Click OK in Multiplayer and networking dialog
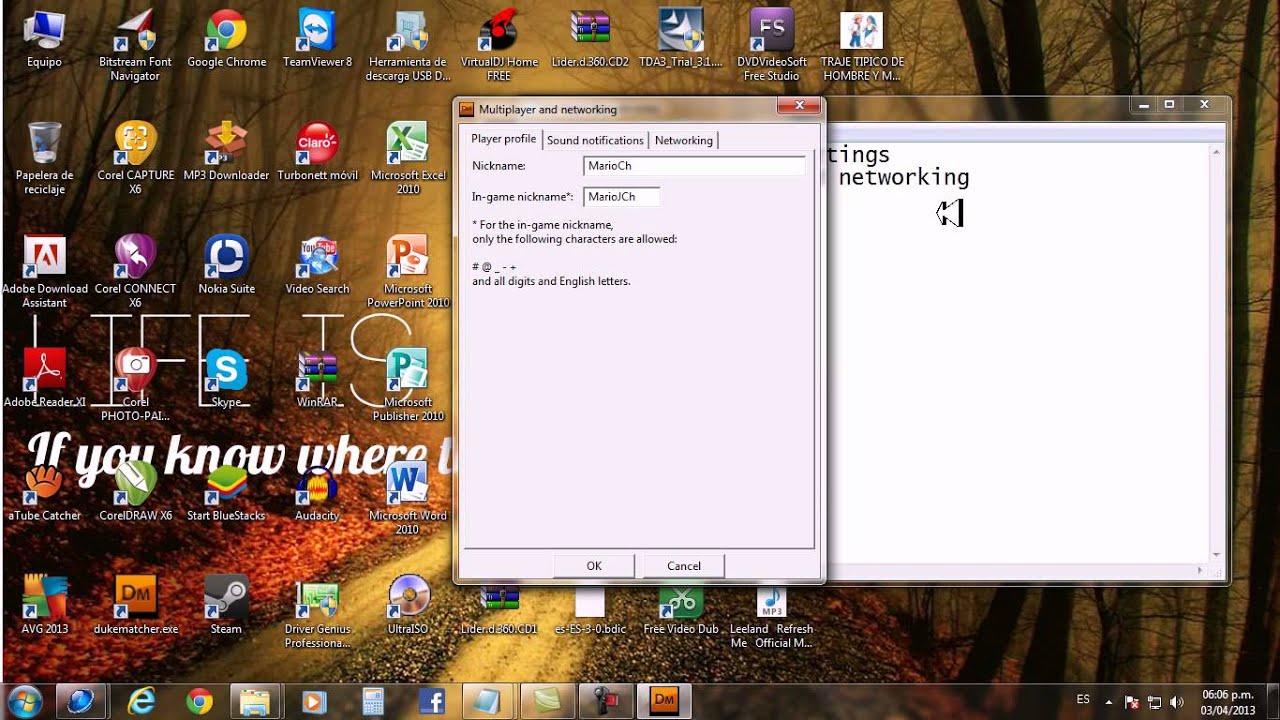The height and width of the screenshot is (720, 1280). (x=594, y=566)
